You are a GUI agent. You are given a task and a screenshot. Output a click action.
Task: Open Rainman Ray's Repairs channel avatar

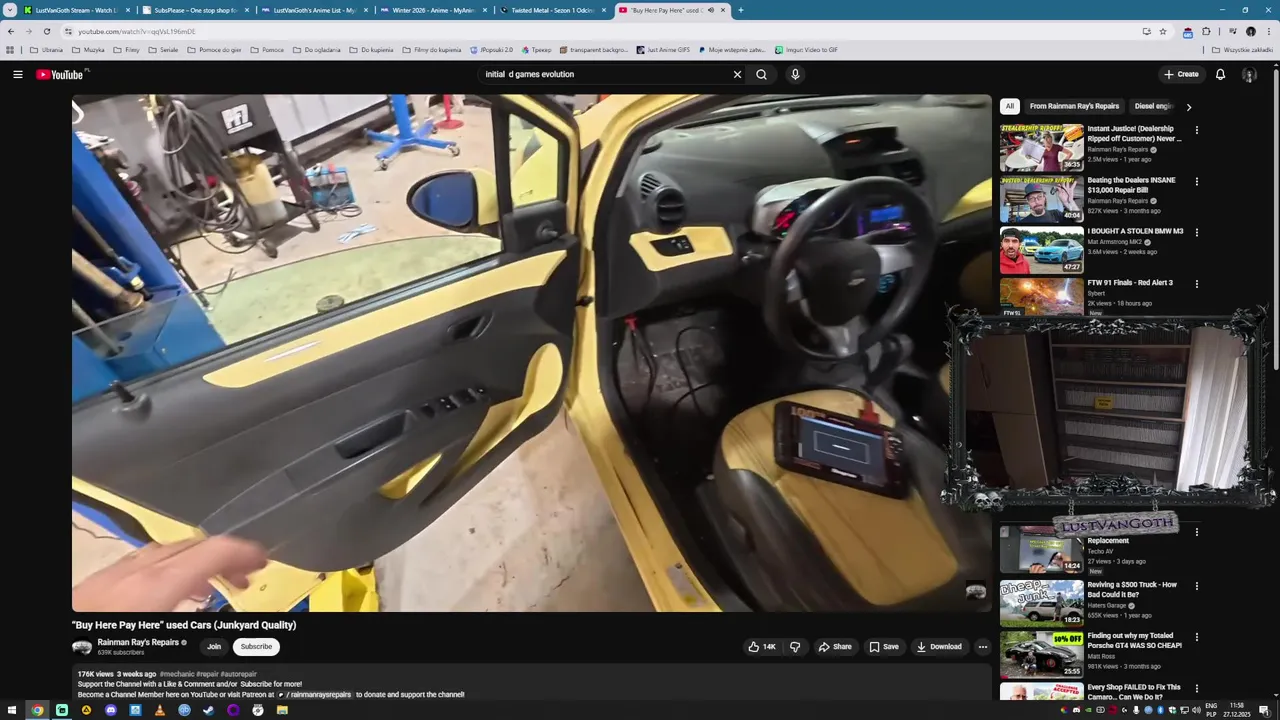coord(82,647)
